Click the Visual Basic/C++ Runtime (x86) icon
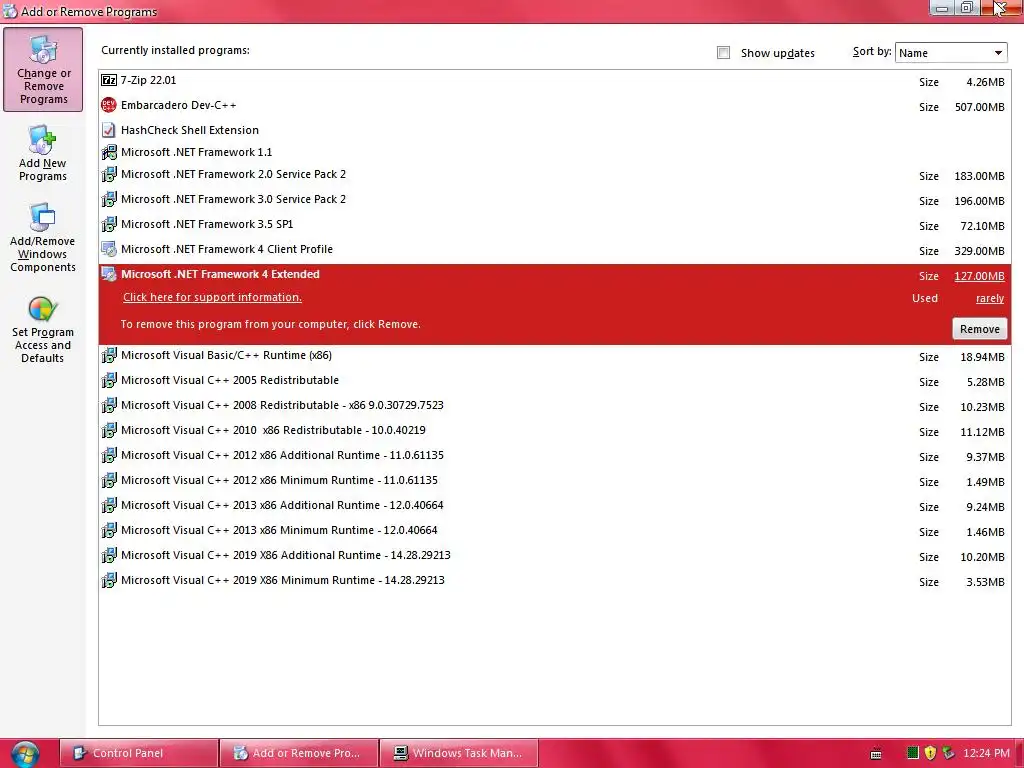The image size is (1024, 768). pyautogui.click(x=109, y=355)
